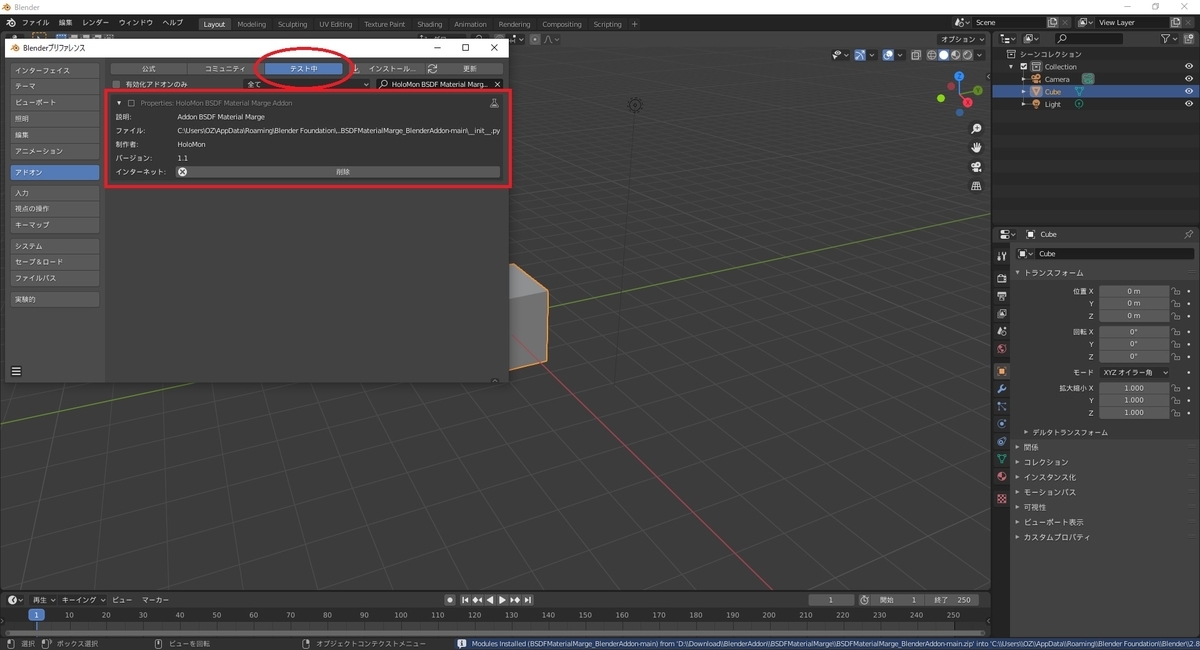1200x650 pixels.
Task: Click the Z axis on navigation gizmo
Action: (960, 76)
